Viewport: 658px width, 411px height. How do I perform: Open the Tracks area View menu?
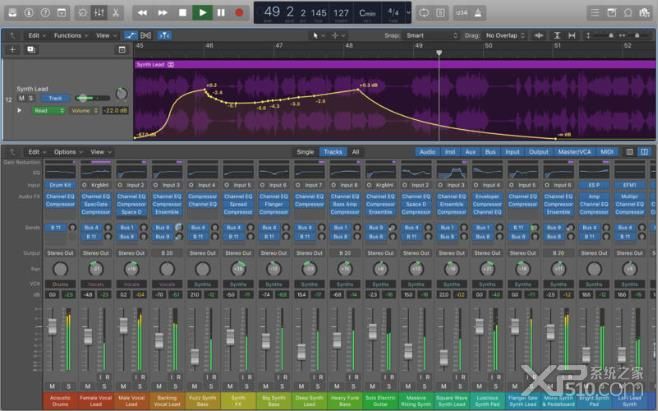pyautogui.click(x=106, y=36)
